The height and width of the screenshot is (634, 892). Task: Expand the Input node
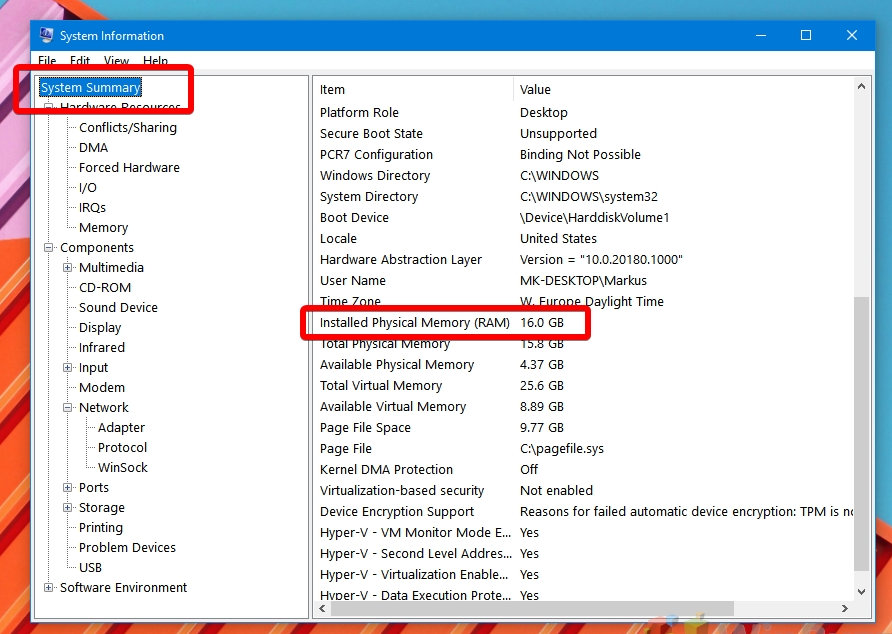click(68, 368)
